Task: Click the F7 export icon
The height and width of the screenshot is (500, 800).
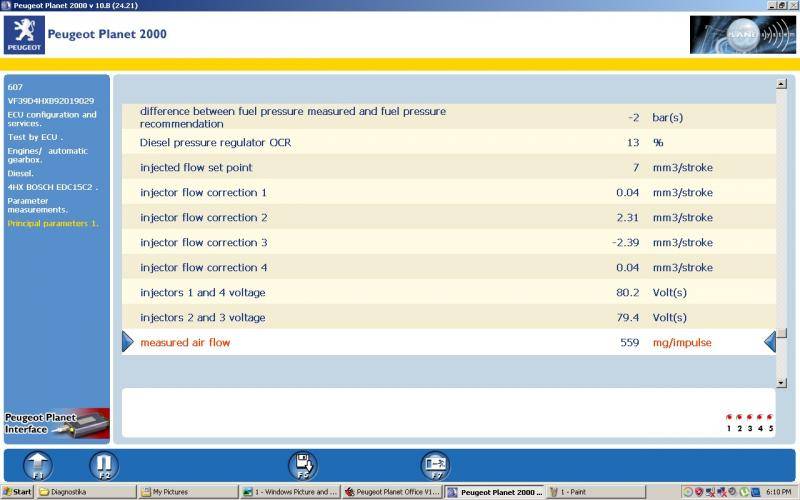Action: pos(435,465)
